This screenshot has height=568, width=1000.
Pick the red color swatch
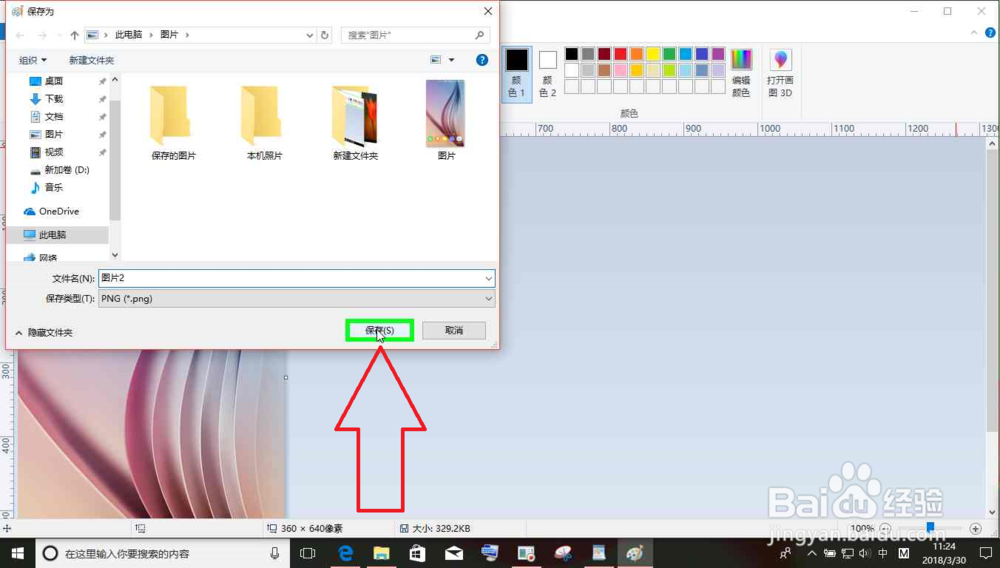pyautogui.click(x=621, y=54)
